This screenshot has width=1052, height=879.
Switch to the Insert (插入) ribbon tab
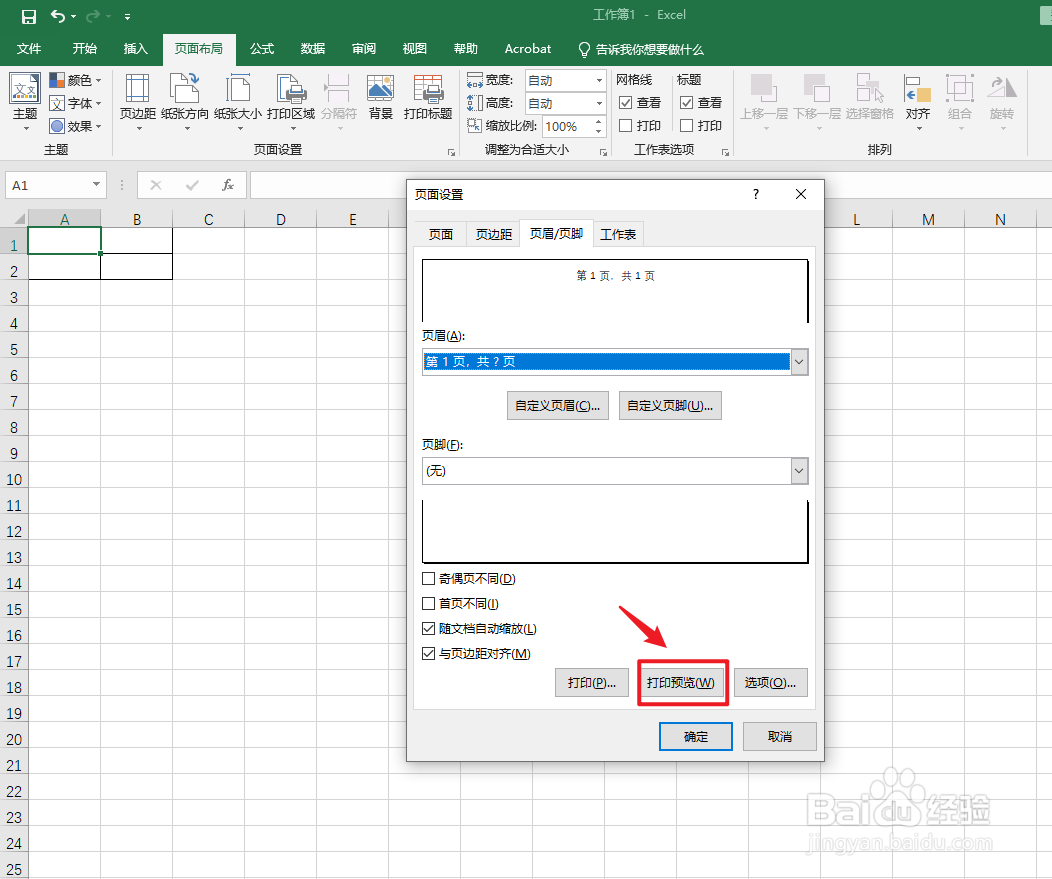coord(135,49)
